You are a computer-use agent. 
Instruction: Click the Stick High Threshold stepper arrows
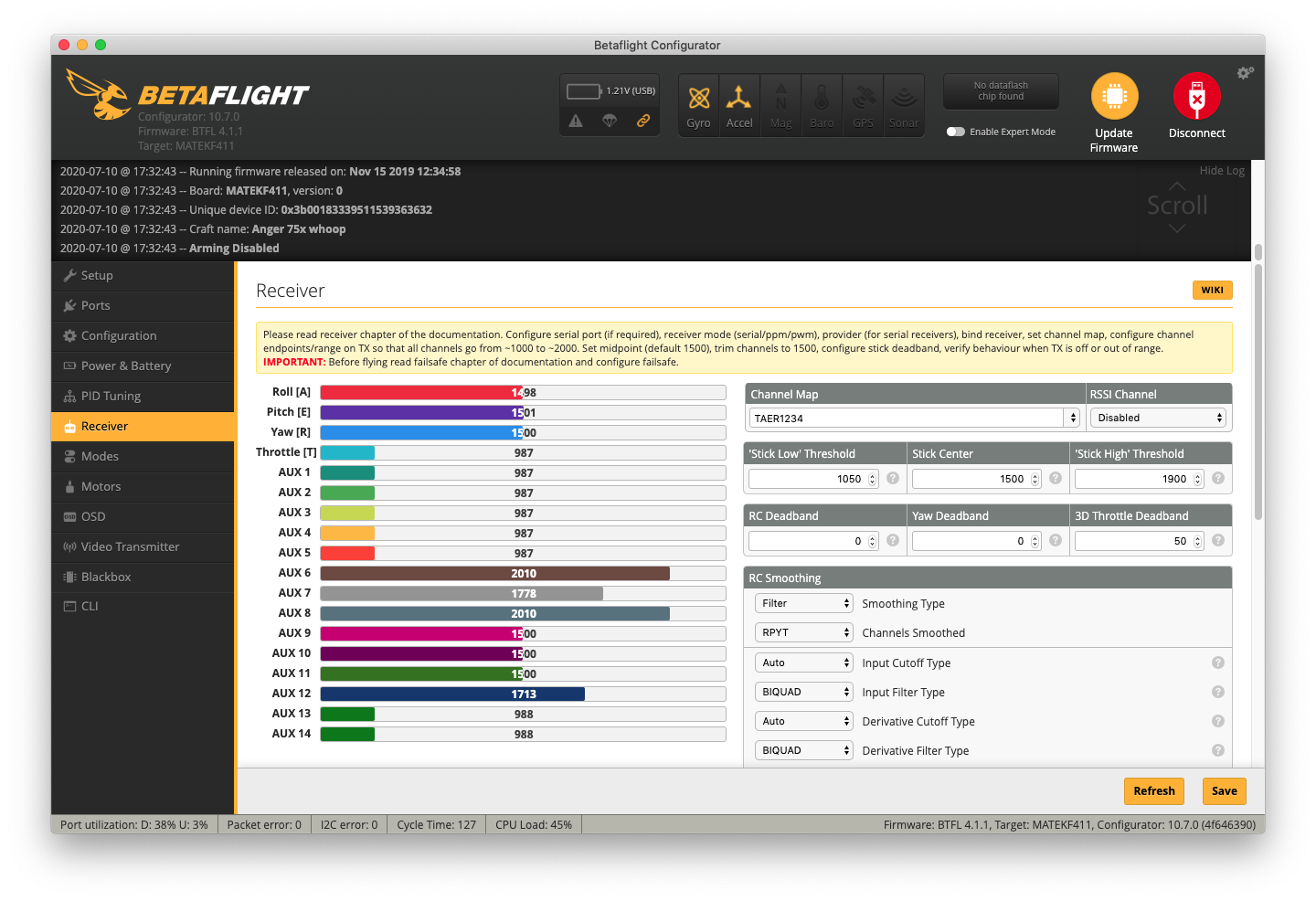coord(1197,479)
